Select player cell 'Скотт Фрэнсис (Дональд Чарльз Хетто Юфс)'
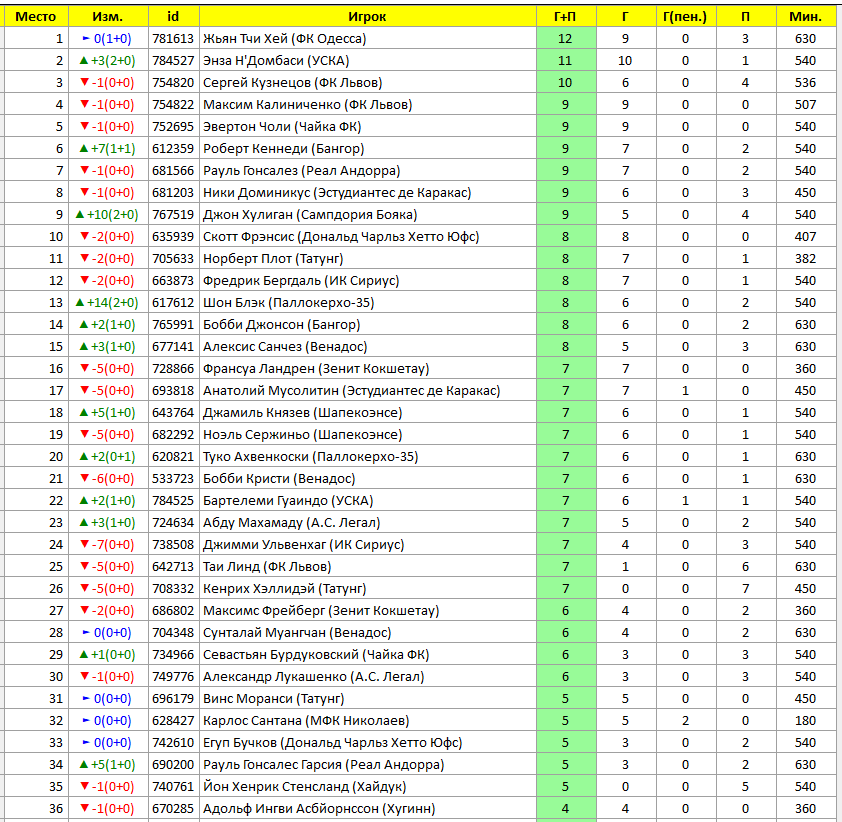 coord(367,237)
